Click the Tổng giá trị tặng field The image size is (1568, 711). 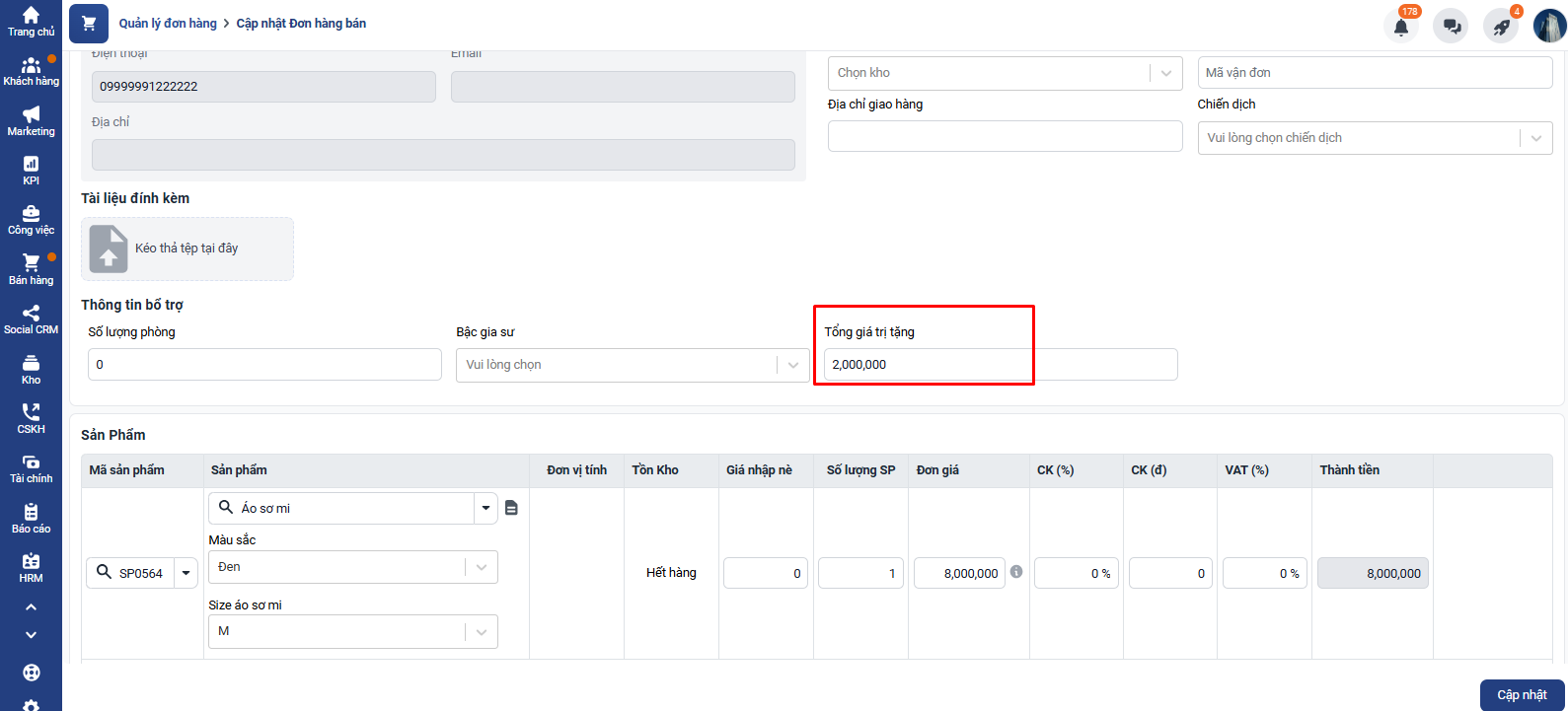coord(999,365)
